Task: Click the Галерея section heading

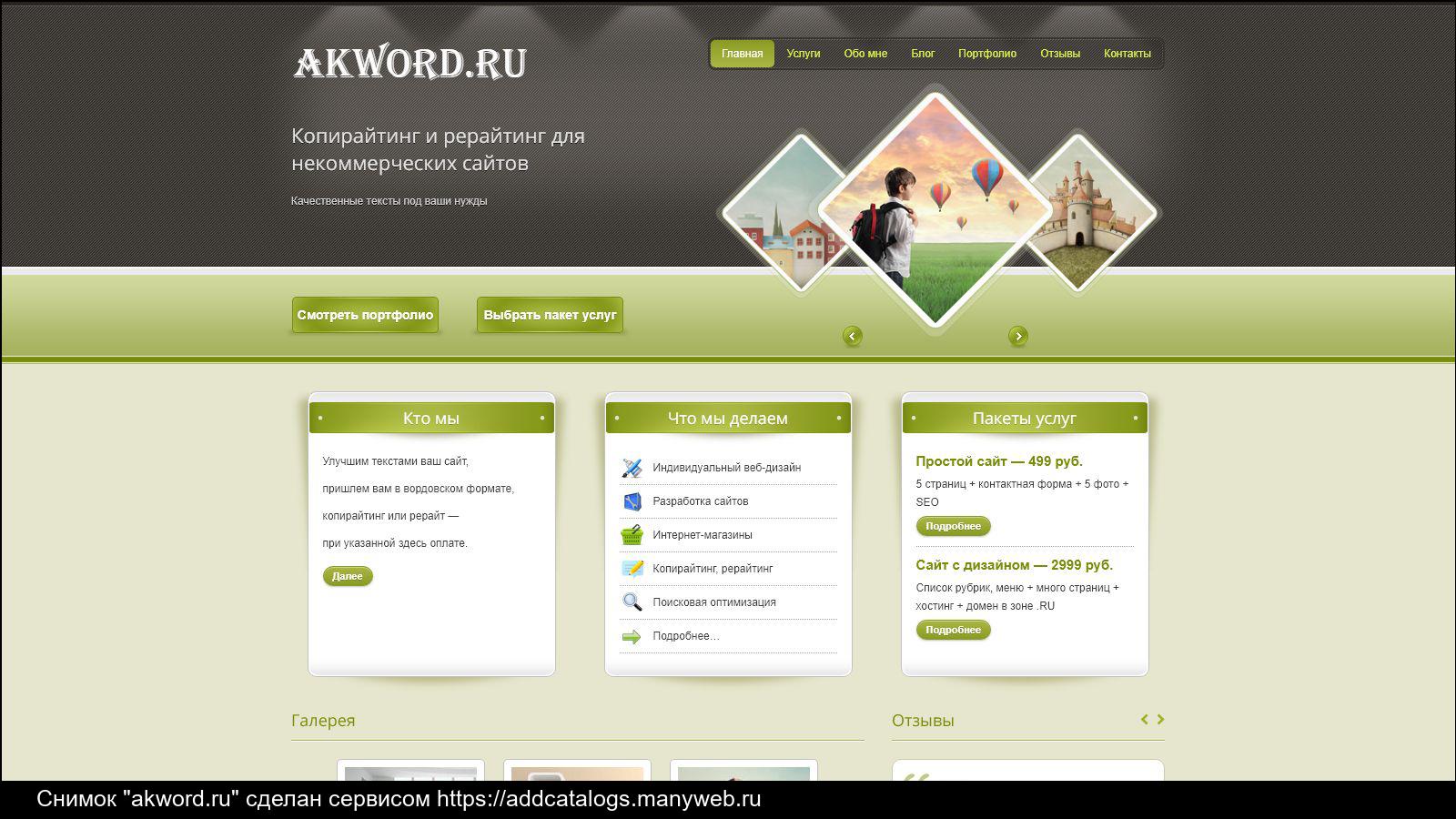Action: pyautogui.click(x=323, y=721)
